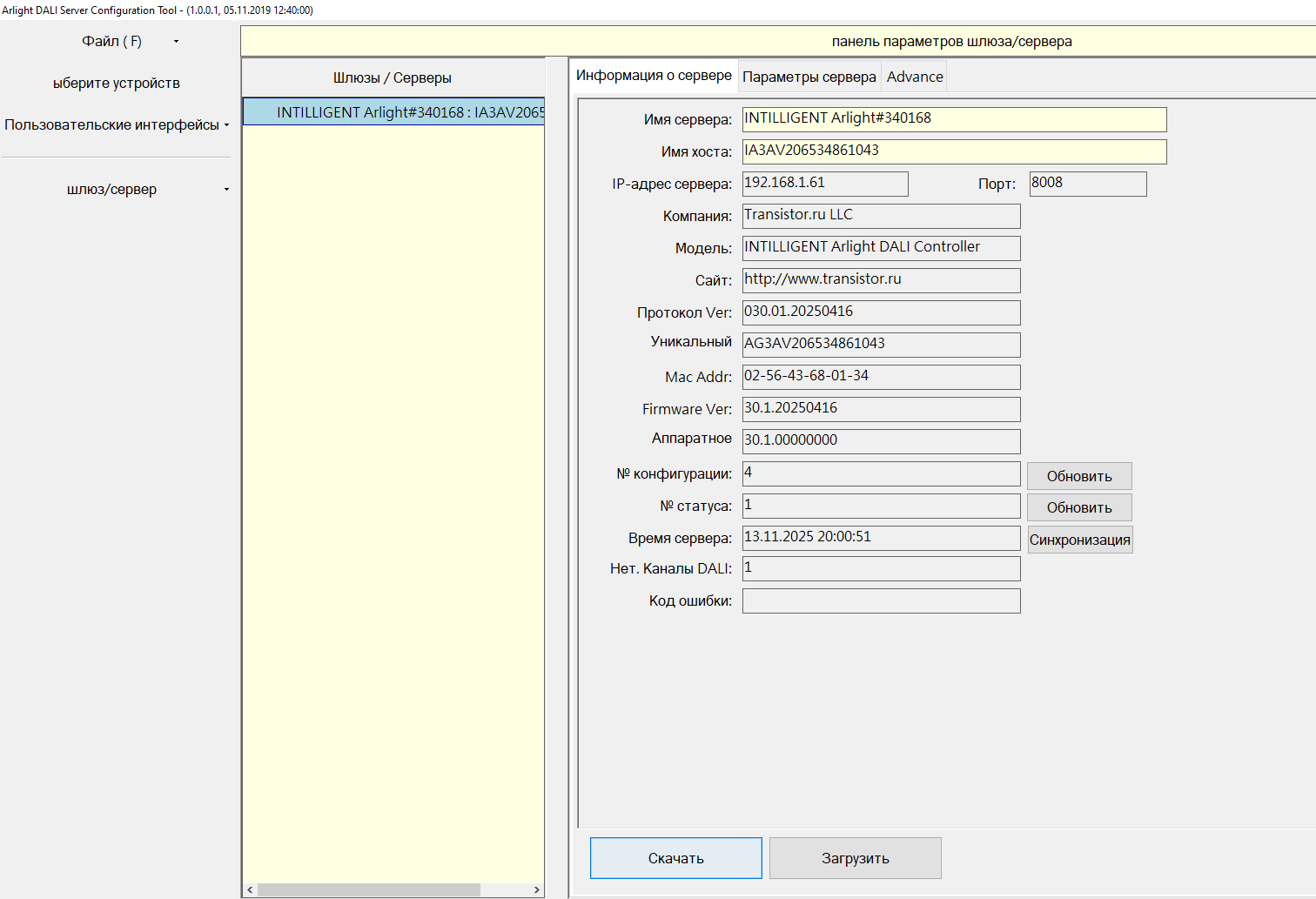This screenshot has width=1316, height=899.
Task: Click the ыберите устройств menu item
Action: [x=117, y=84]
